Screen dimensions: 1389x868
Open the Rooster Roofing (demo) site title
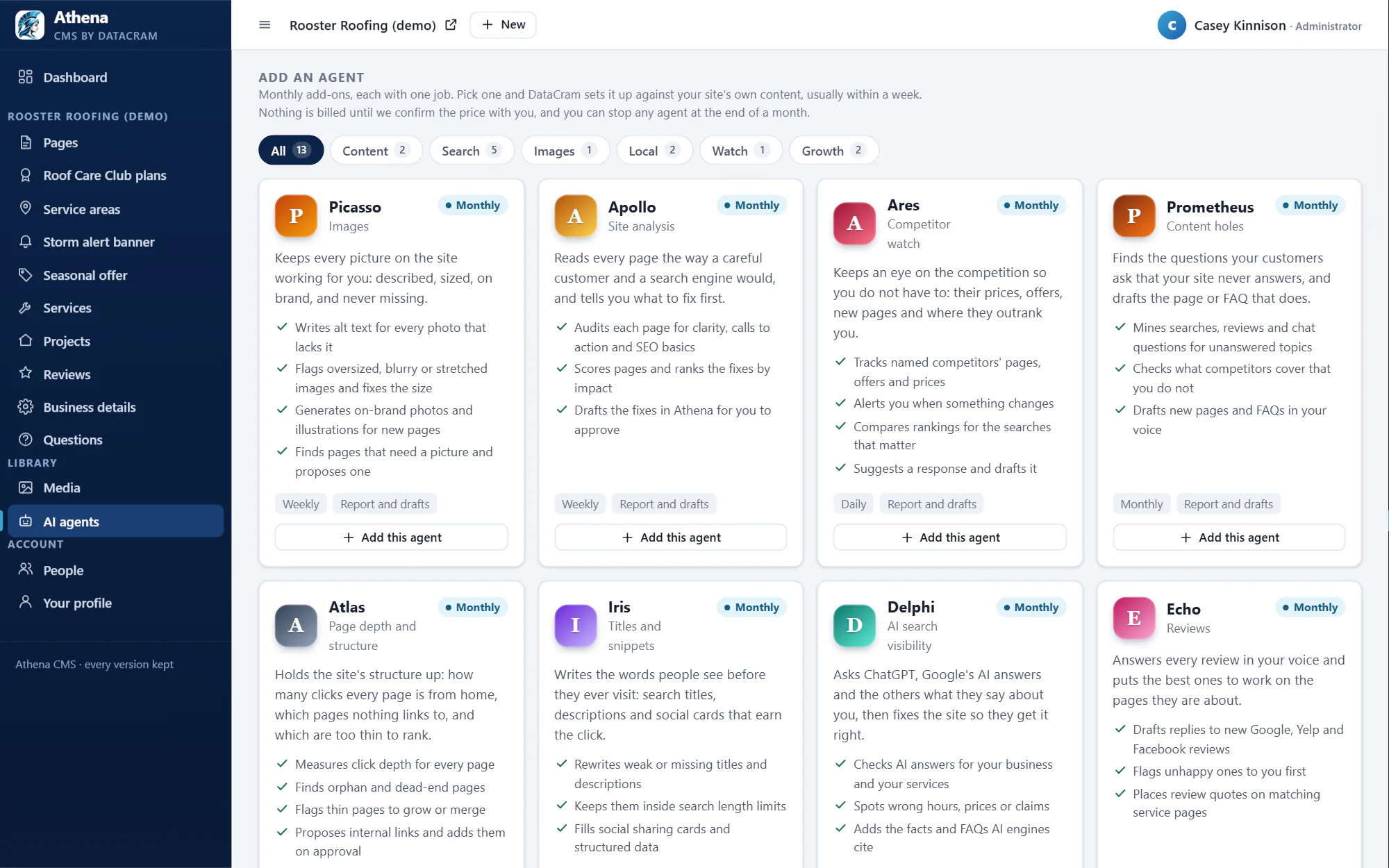(x=363, y=25)
